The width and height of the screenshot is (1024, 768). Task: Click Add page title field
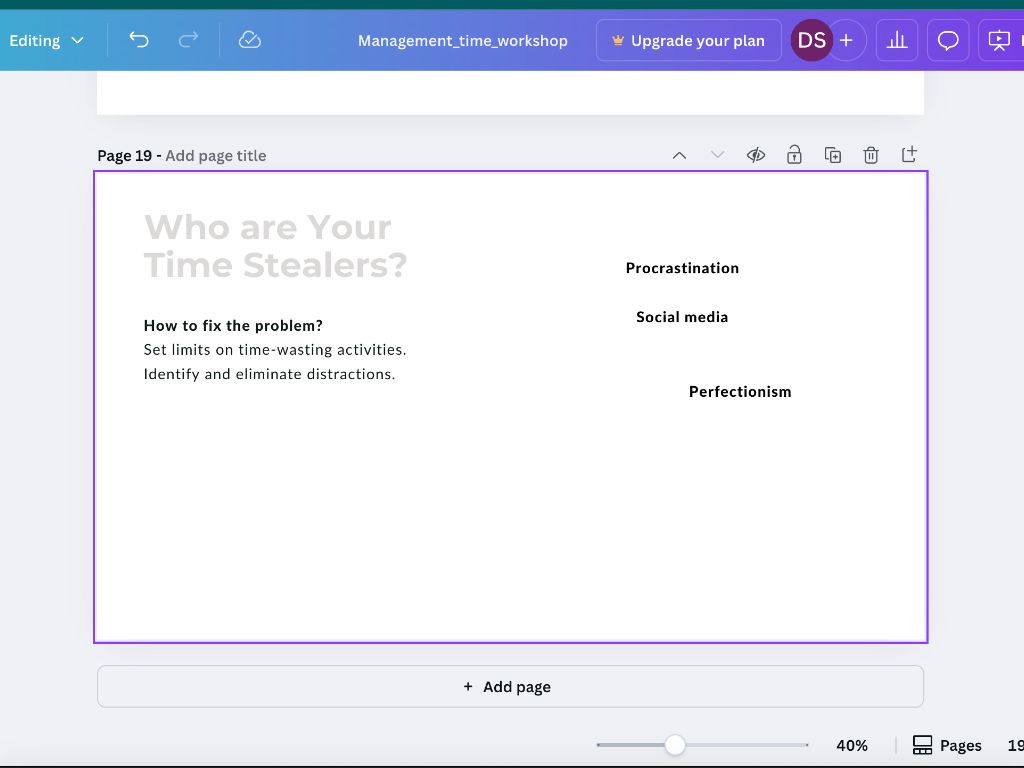point(216,155)
